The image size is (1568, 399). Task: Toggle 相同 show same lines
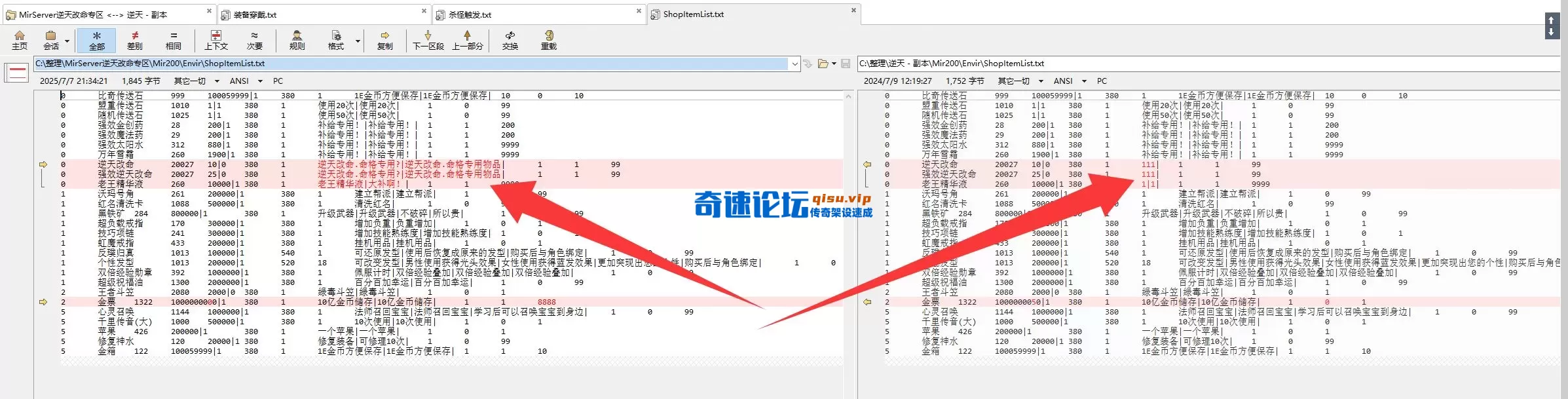[174, 40]
